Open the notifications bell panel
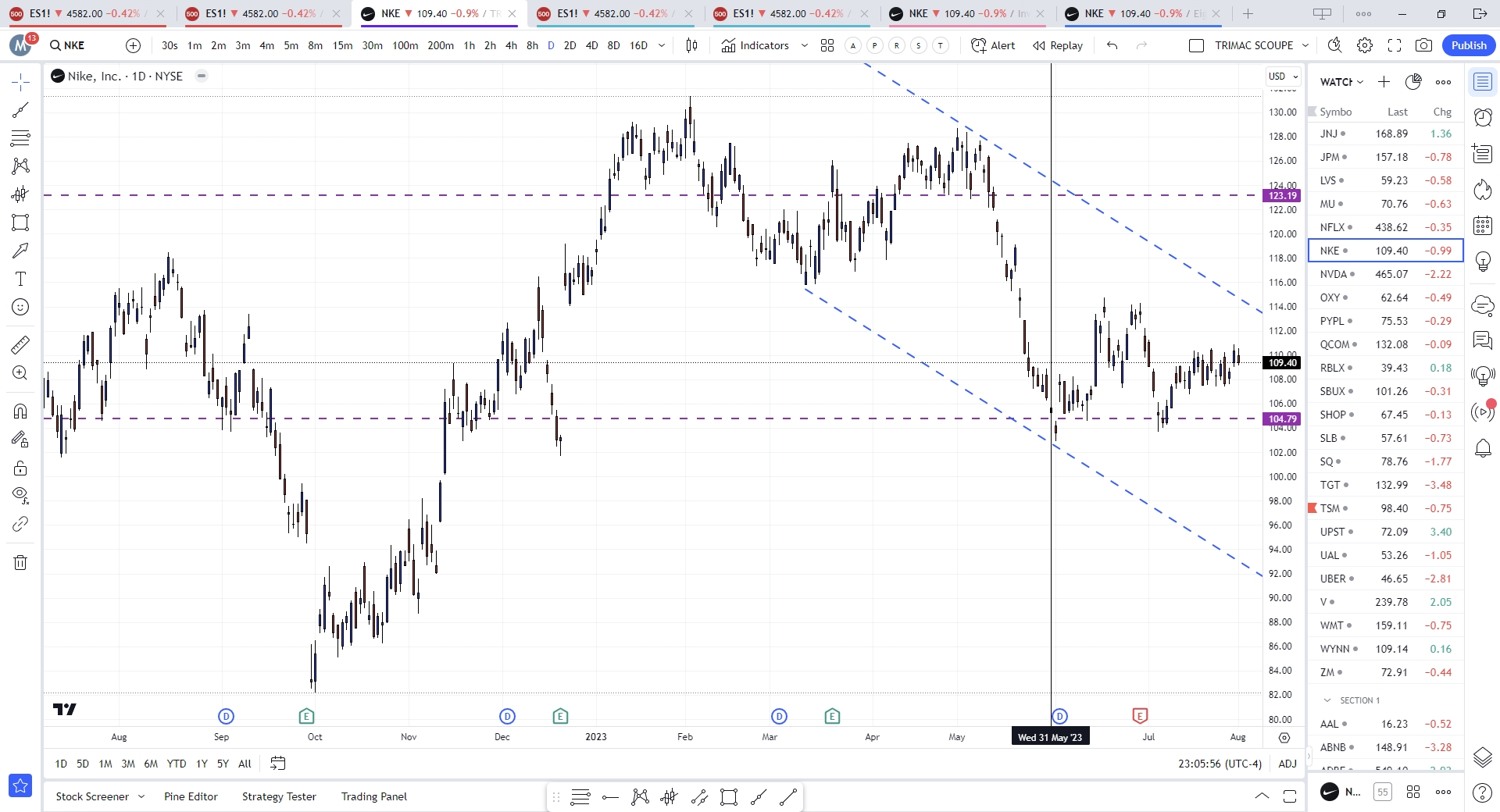This screenshot has width=1500, height=812. point(1483,448)
